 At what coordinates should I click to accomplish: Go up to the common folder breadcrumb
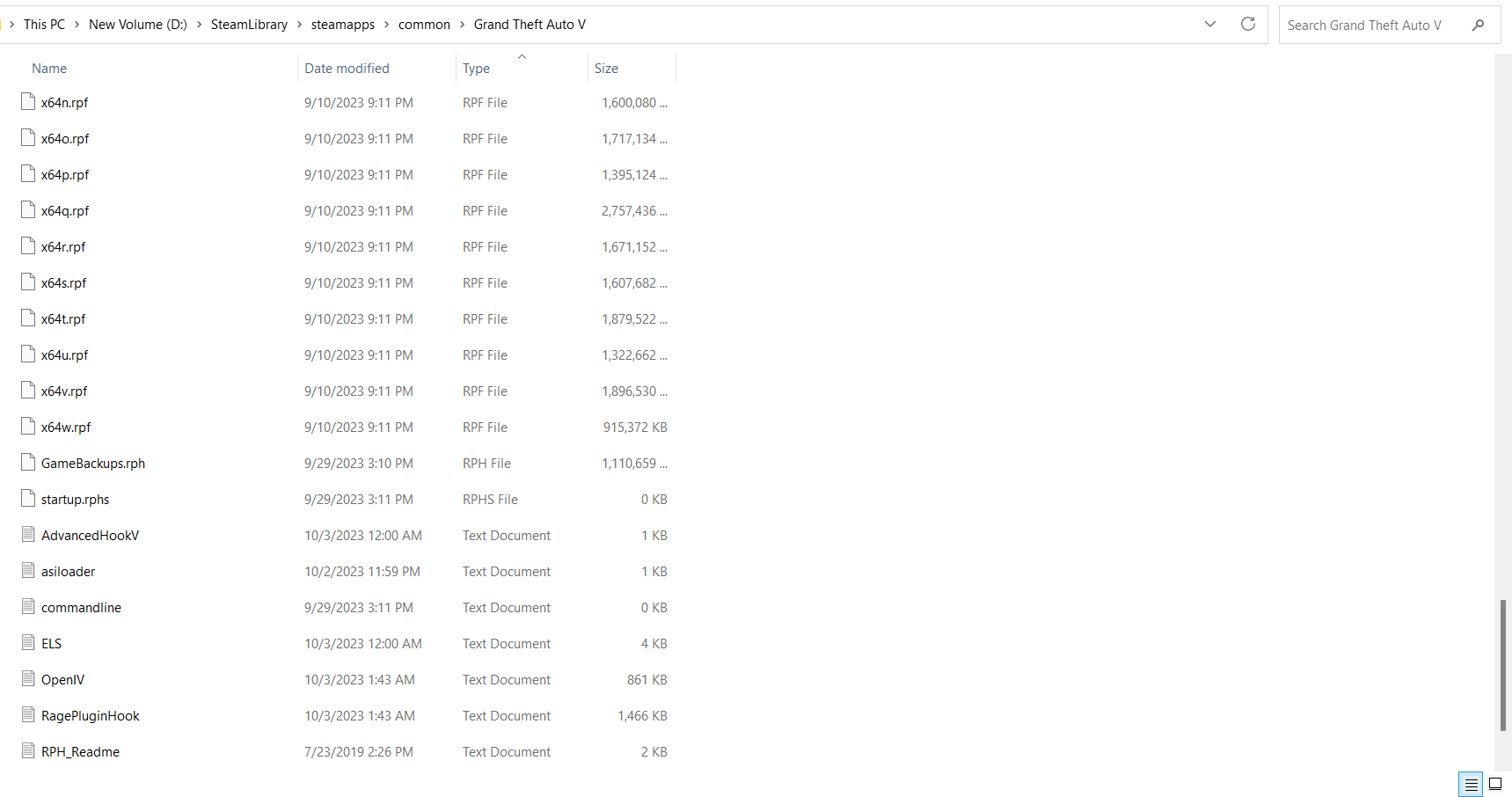(424, 25)
